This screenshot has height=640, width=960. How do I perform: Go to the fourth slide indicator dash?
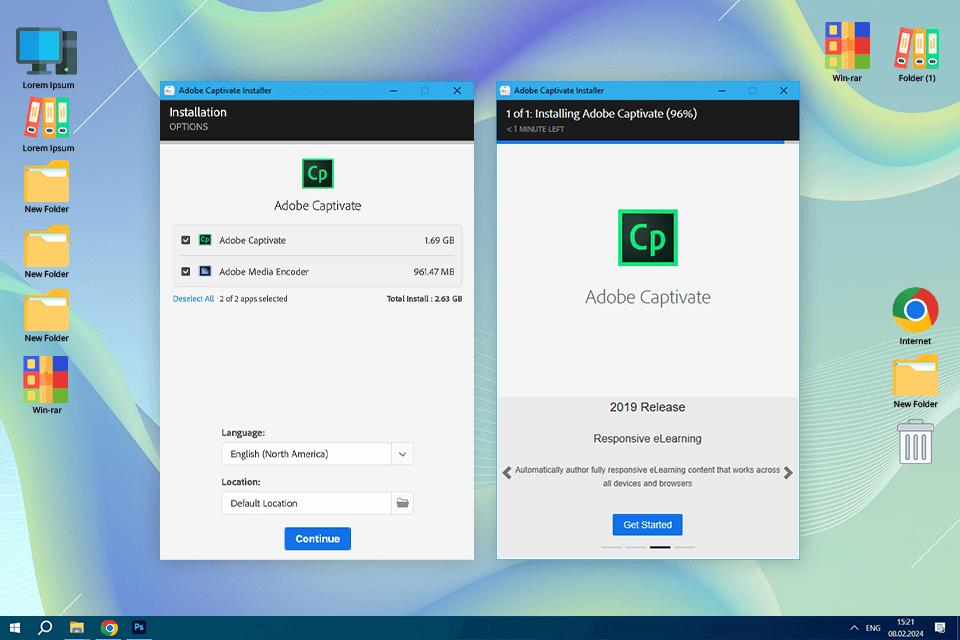tap(684, 547)
